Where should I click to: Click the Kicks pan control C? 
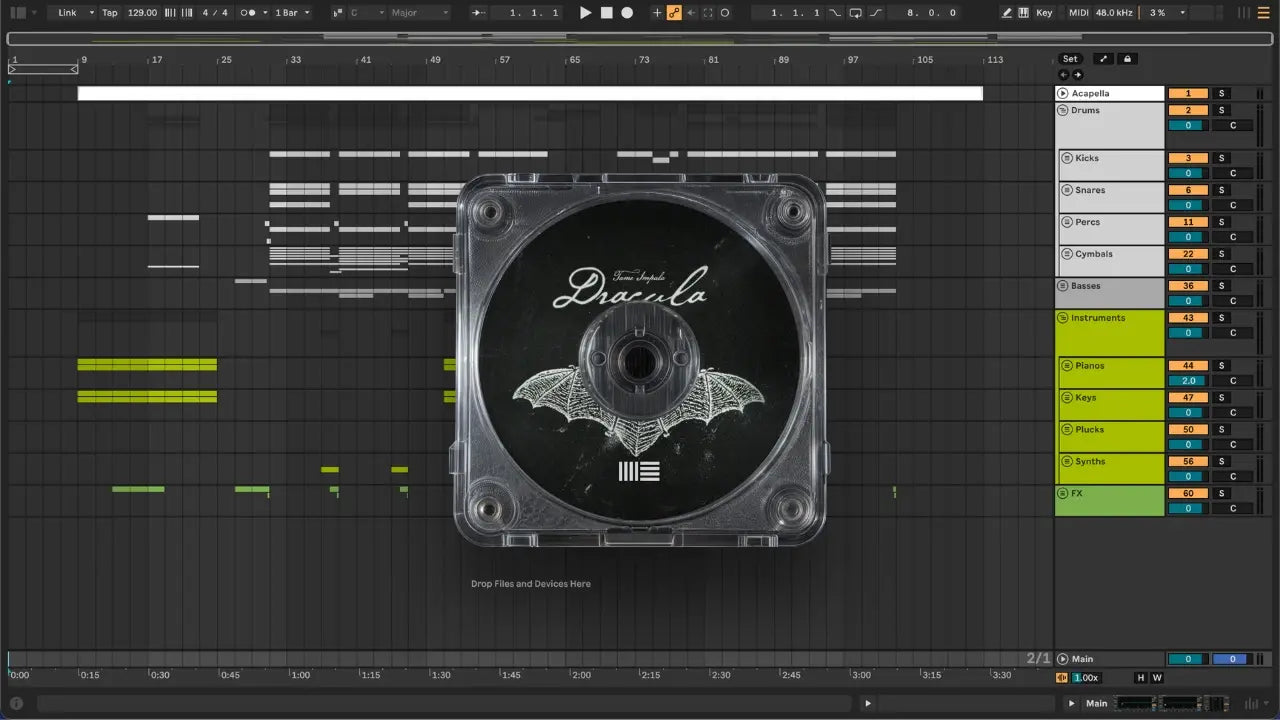pyautogui.click(x=1233, y=173)
